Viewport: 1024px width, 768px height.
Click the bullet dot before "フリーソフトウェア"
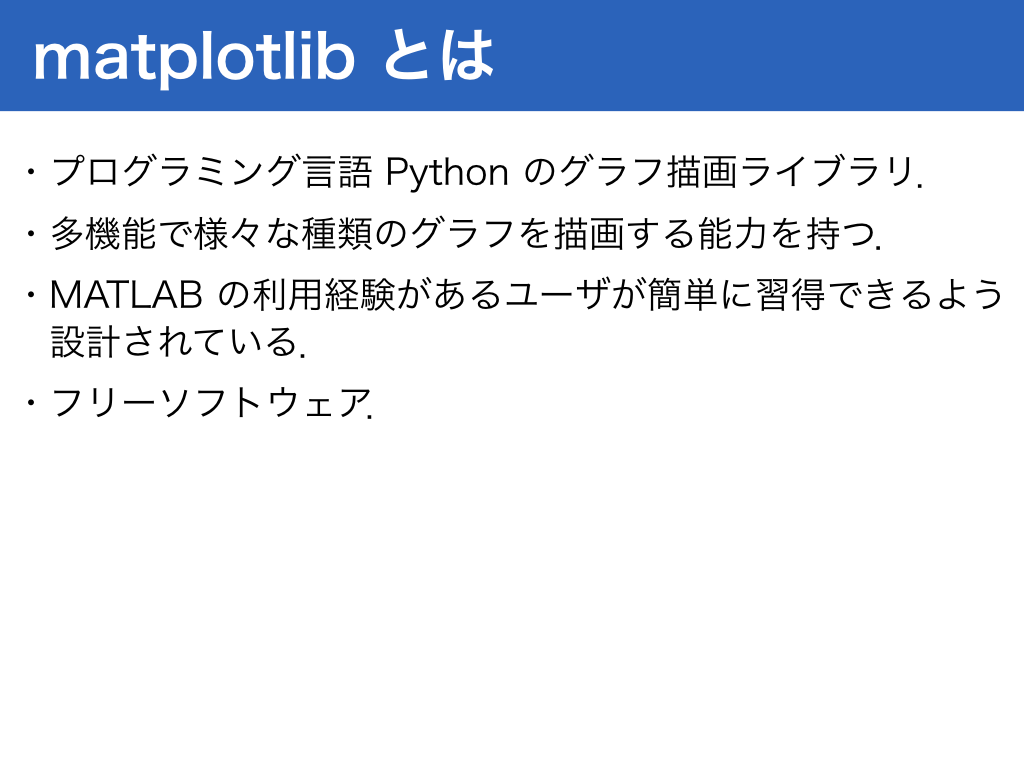(30, 402)
